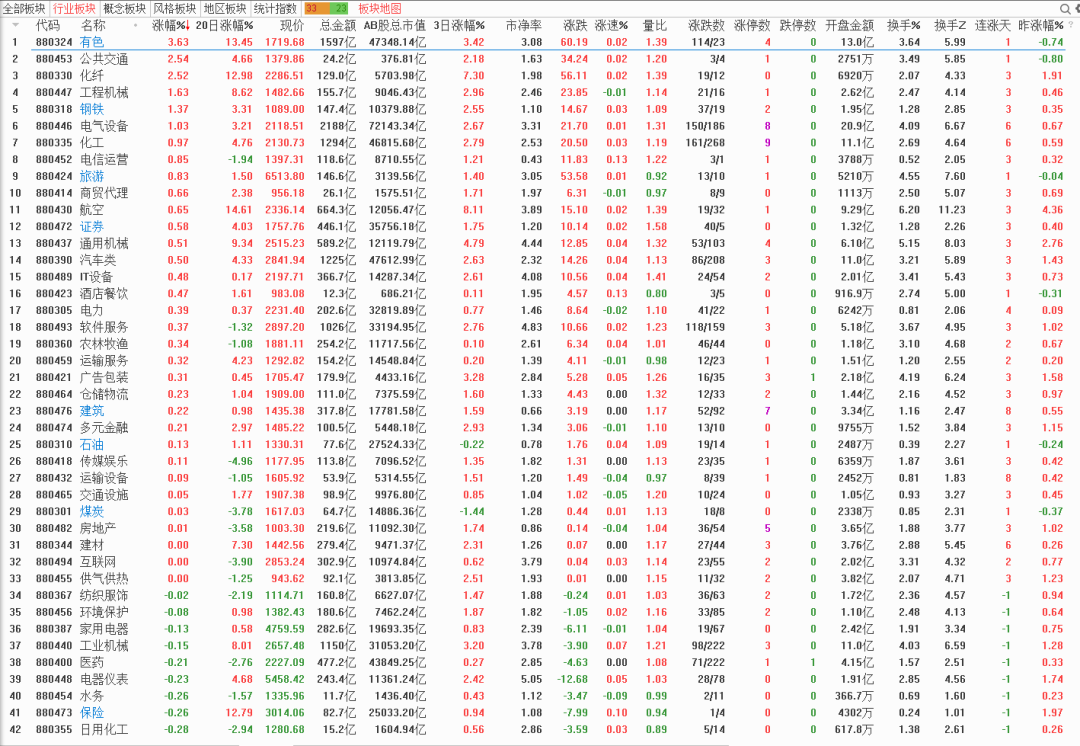The width and height of the screenshot is (1080, 746).
Task: Select the 医药 sector row
Action: (x=540, y=662)
